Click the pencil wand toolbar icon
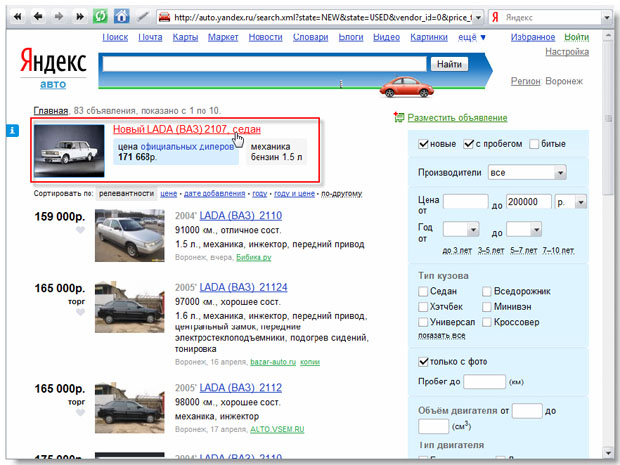 (x=142, y=17)
